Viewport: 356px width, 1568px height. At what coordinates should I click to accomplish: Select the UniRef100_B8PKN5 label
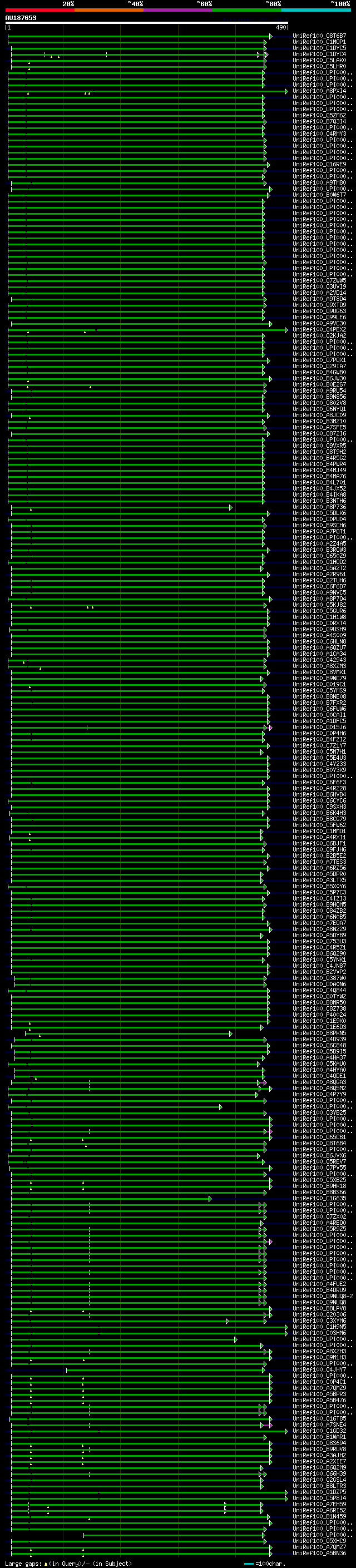(x=319, y=1033)
